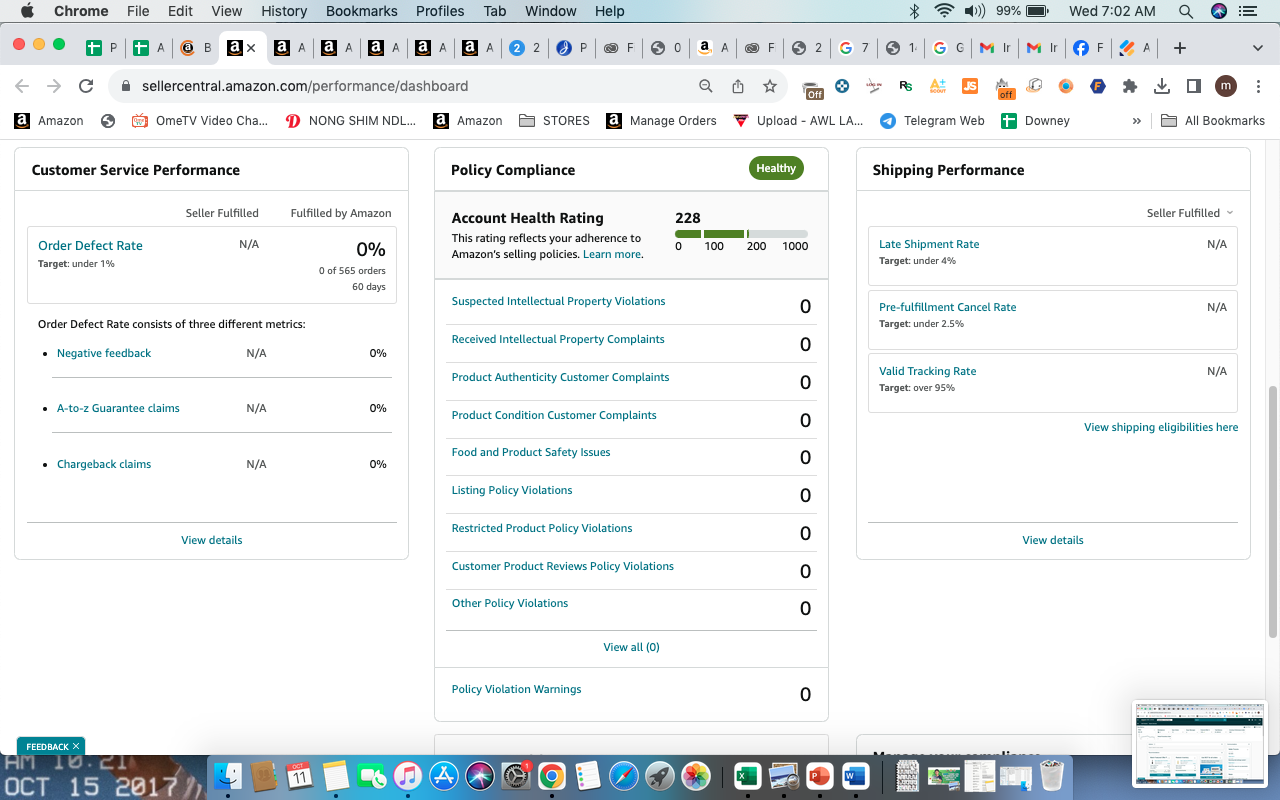Expand the Seller Fulfilled dropdown in Shipping Performance

click(x=1190, y=213)
